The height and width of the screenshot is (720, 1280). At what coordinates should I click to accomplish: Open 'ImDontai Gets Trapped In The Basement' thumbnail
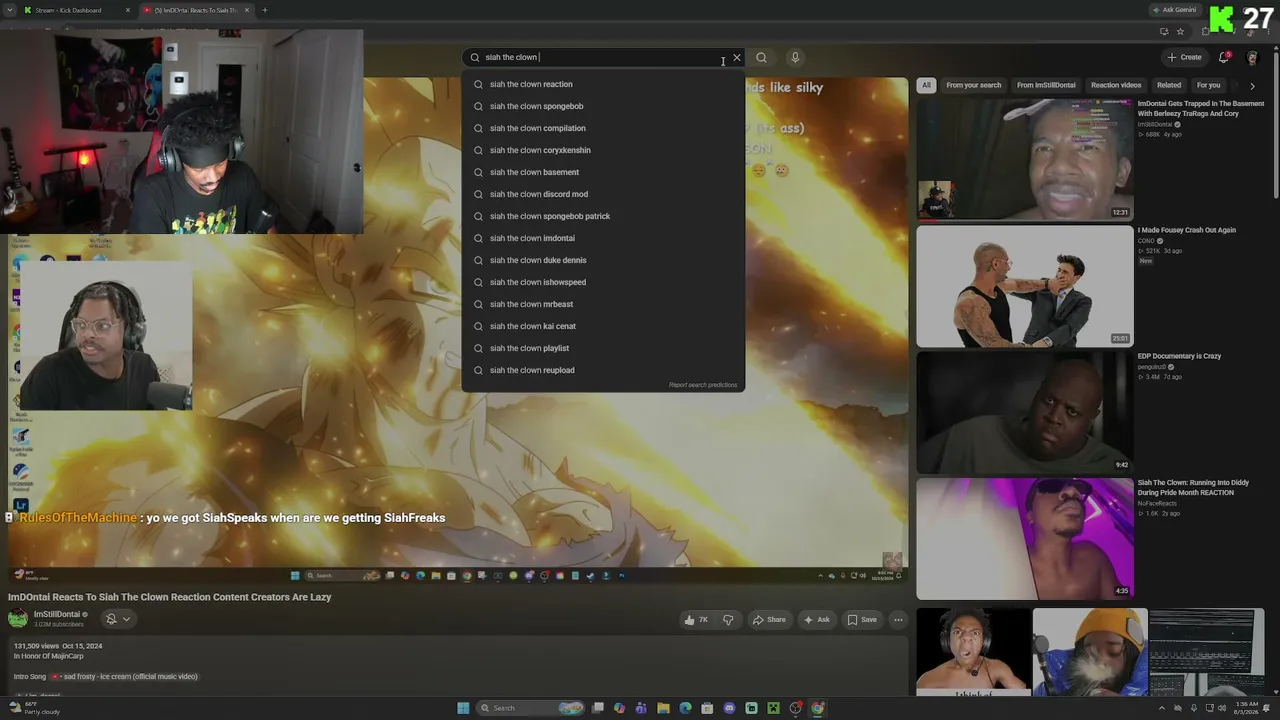[1025, 160]
